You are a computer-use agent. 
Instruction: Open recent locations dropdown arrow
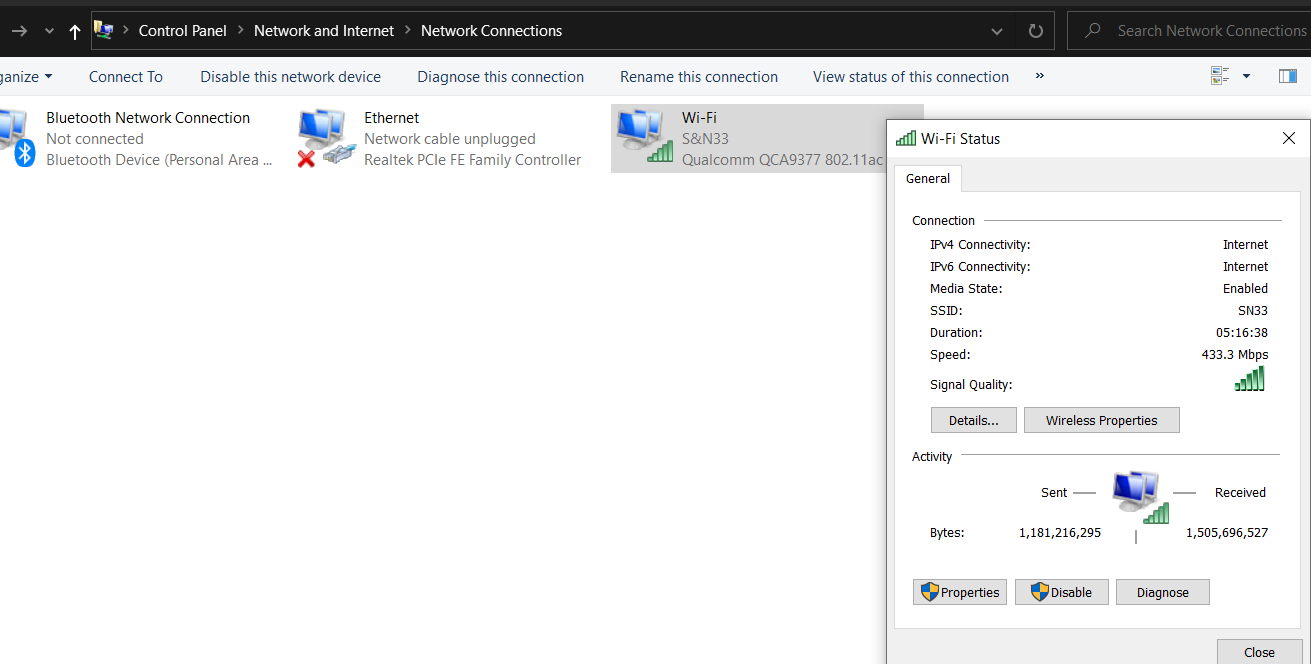(49, 32)
